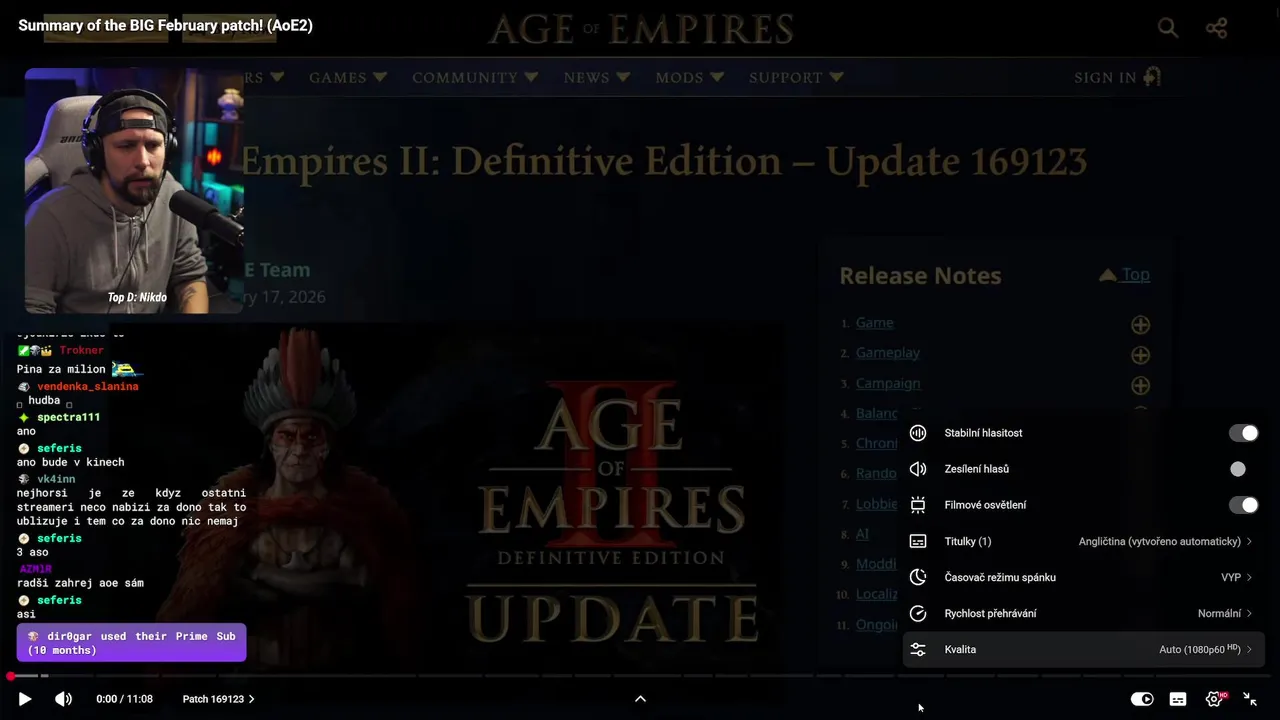Close the settings gear menu
The height and width of the screenshot is (720, 1280).
point(1215,699)
